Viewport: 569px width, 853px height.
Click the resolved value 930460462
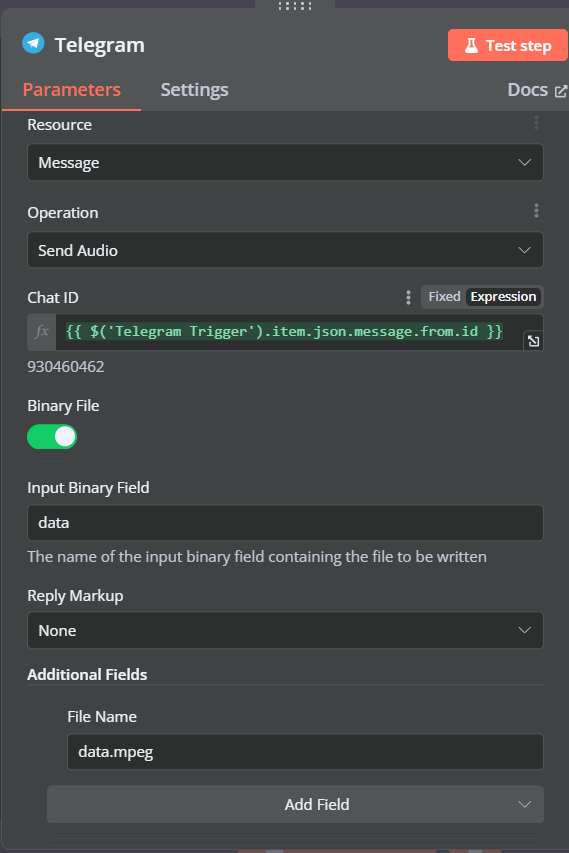pyautogui.click(x=66, y=367)
